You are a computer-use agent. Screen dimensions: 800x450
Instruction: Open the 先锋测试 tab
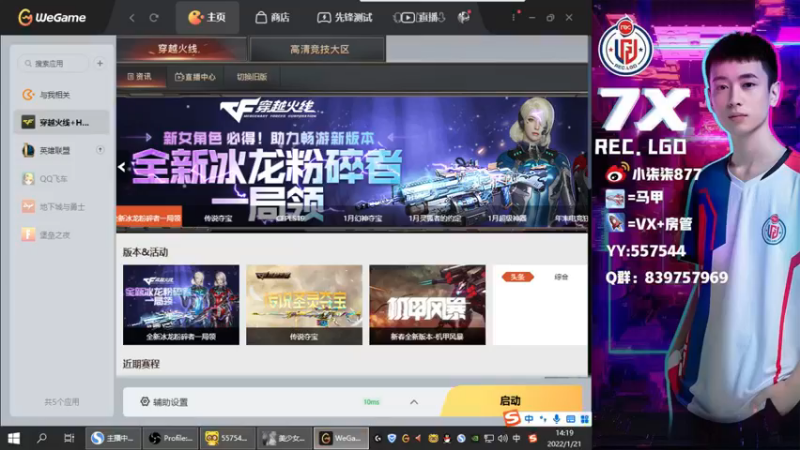[345, 17]
